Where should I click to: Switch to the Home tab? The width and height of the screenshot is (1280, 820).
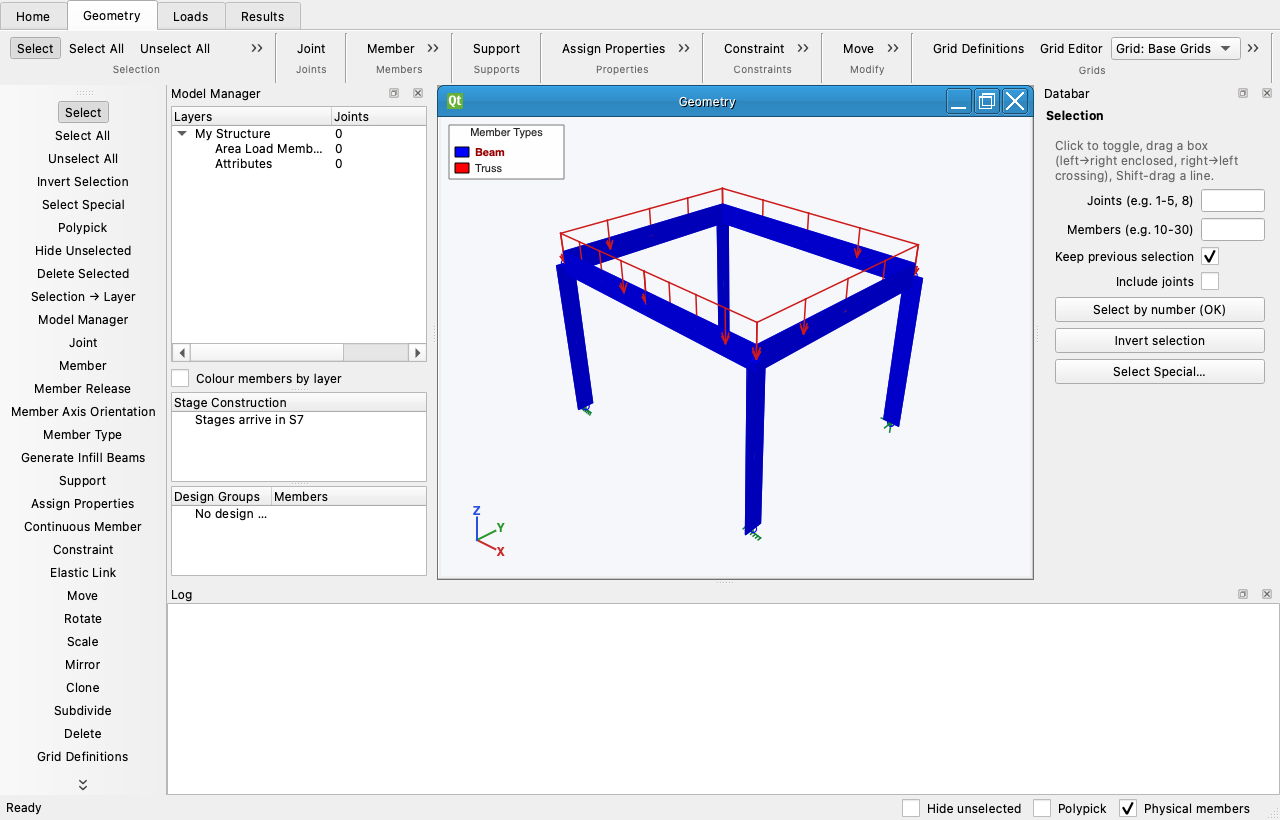coord(33,16)
